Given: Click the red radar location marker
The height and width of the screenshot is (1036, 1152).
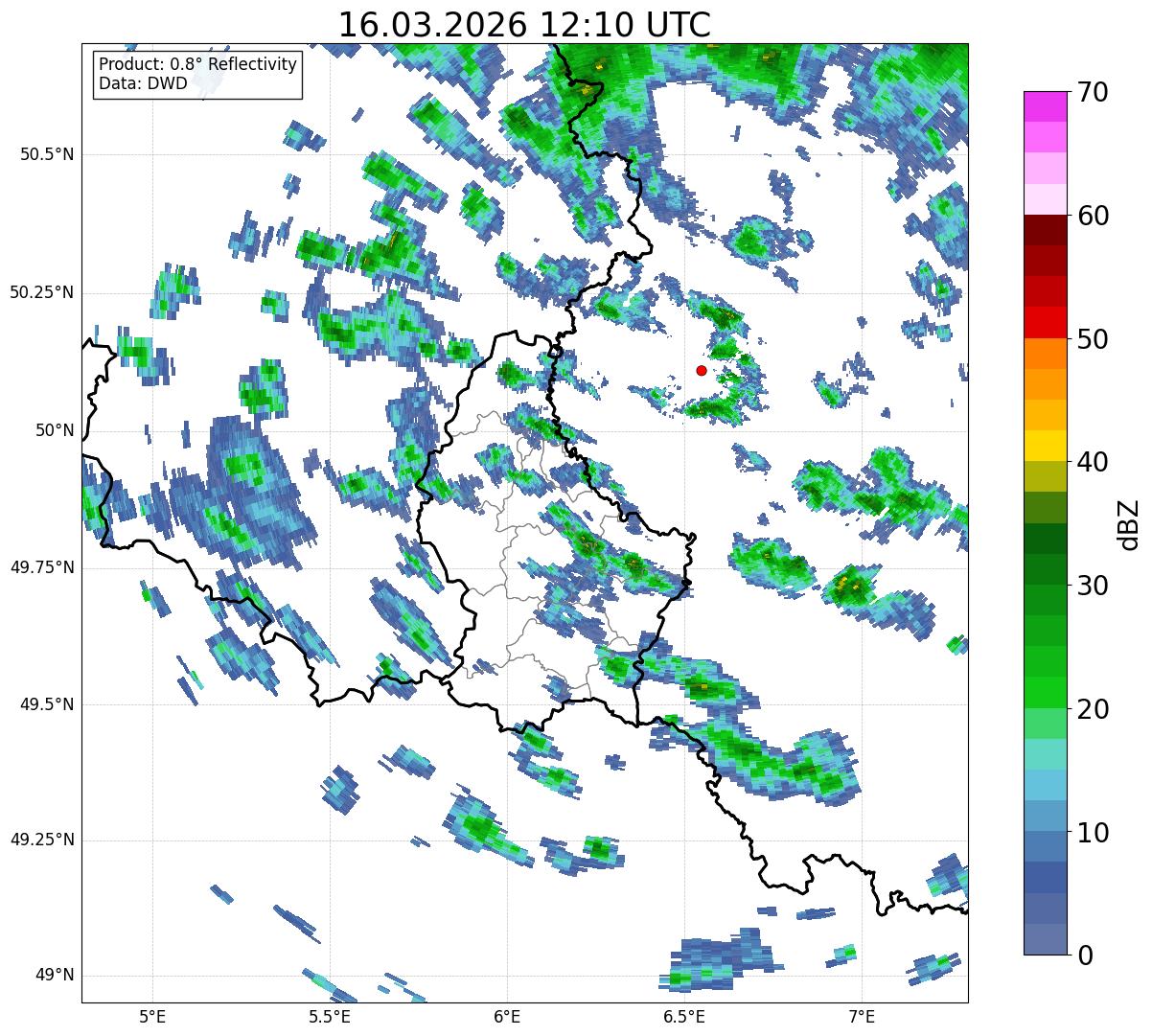Looking at the screenshot, I should click(x=702, y=370).
